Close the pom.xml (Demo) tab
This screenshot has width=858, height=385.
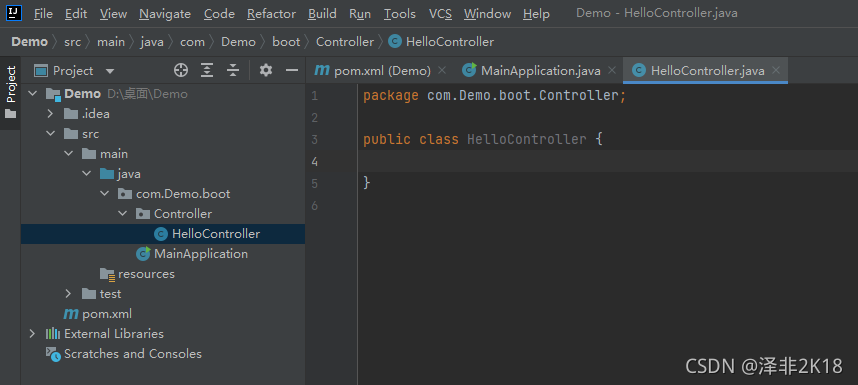point(442,70)
